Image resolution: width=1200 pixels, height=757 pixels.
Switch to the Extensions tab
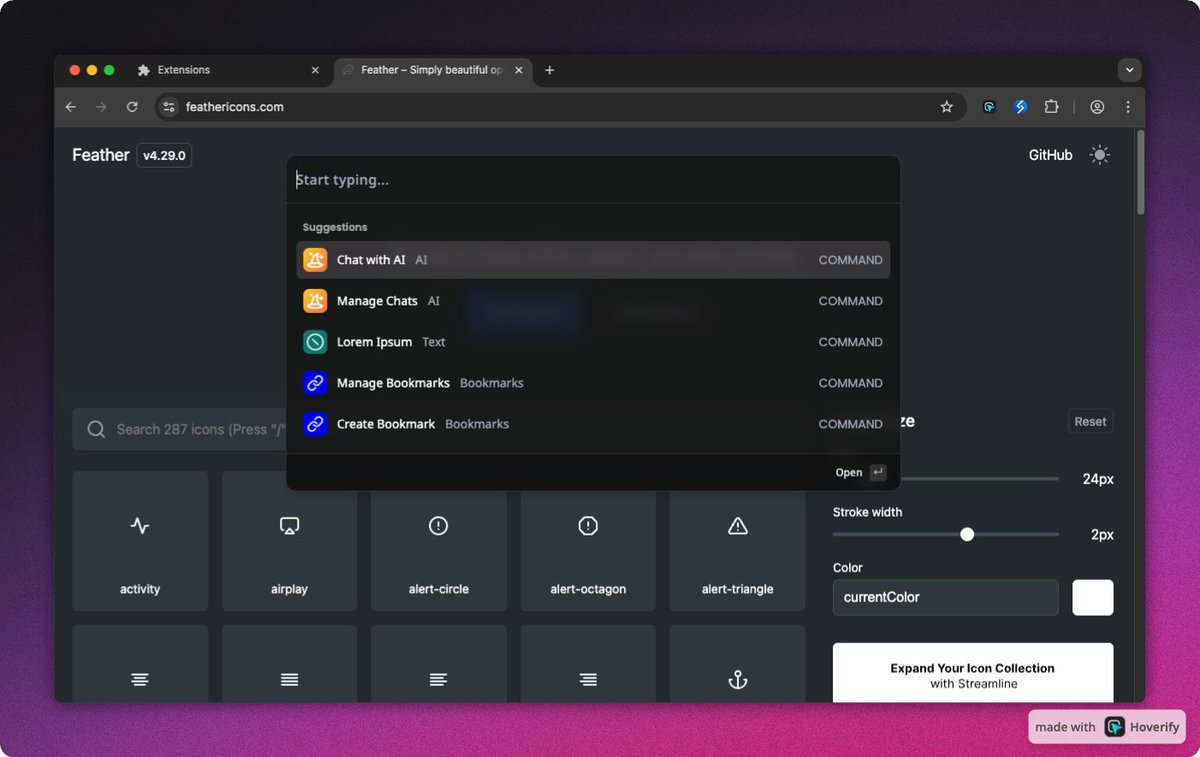click(229, 70)
